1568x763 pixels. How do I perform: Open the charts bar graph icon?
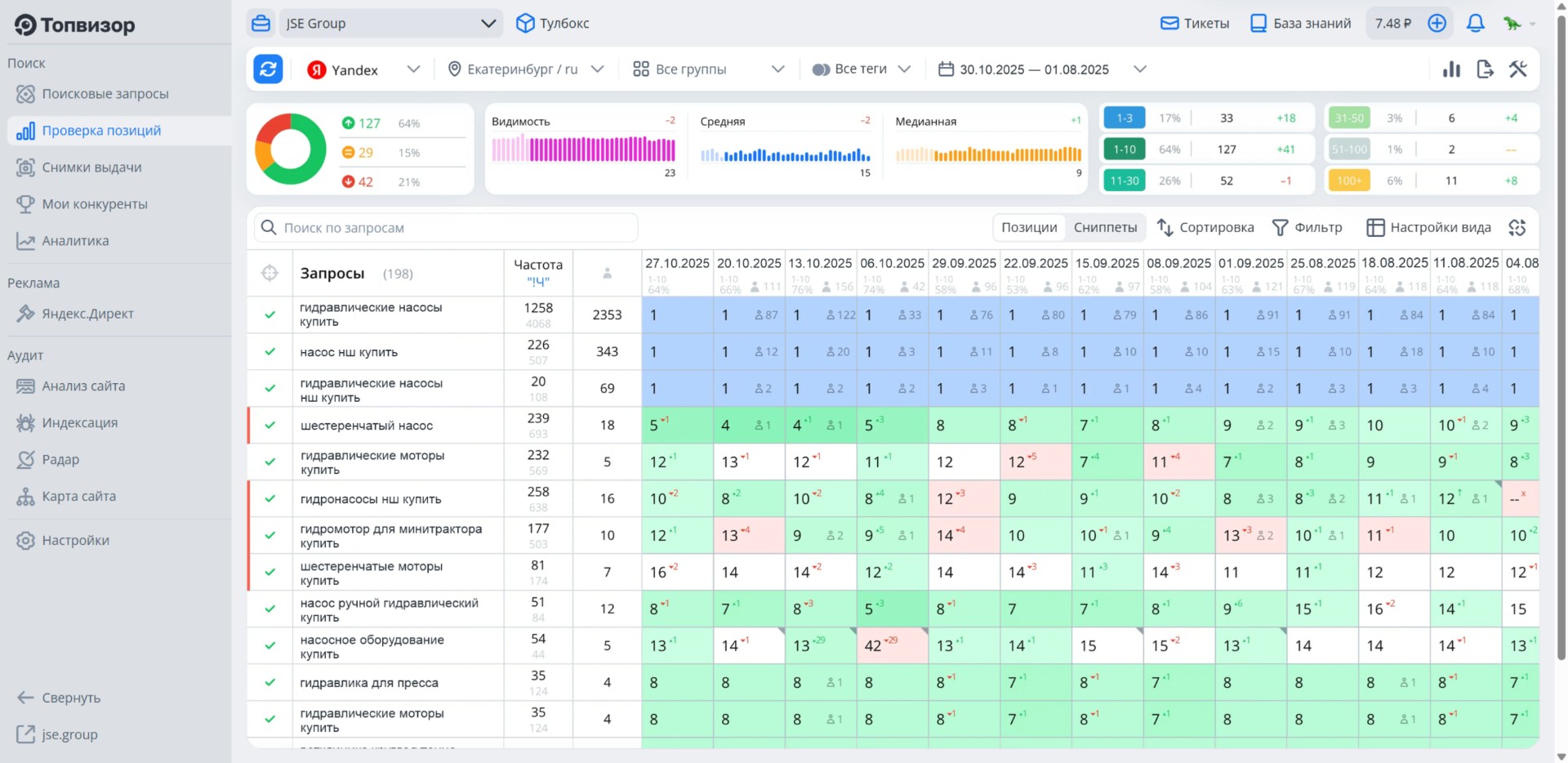1451,69
